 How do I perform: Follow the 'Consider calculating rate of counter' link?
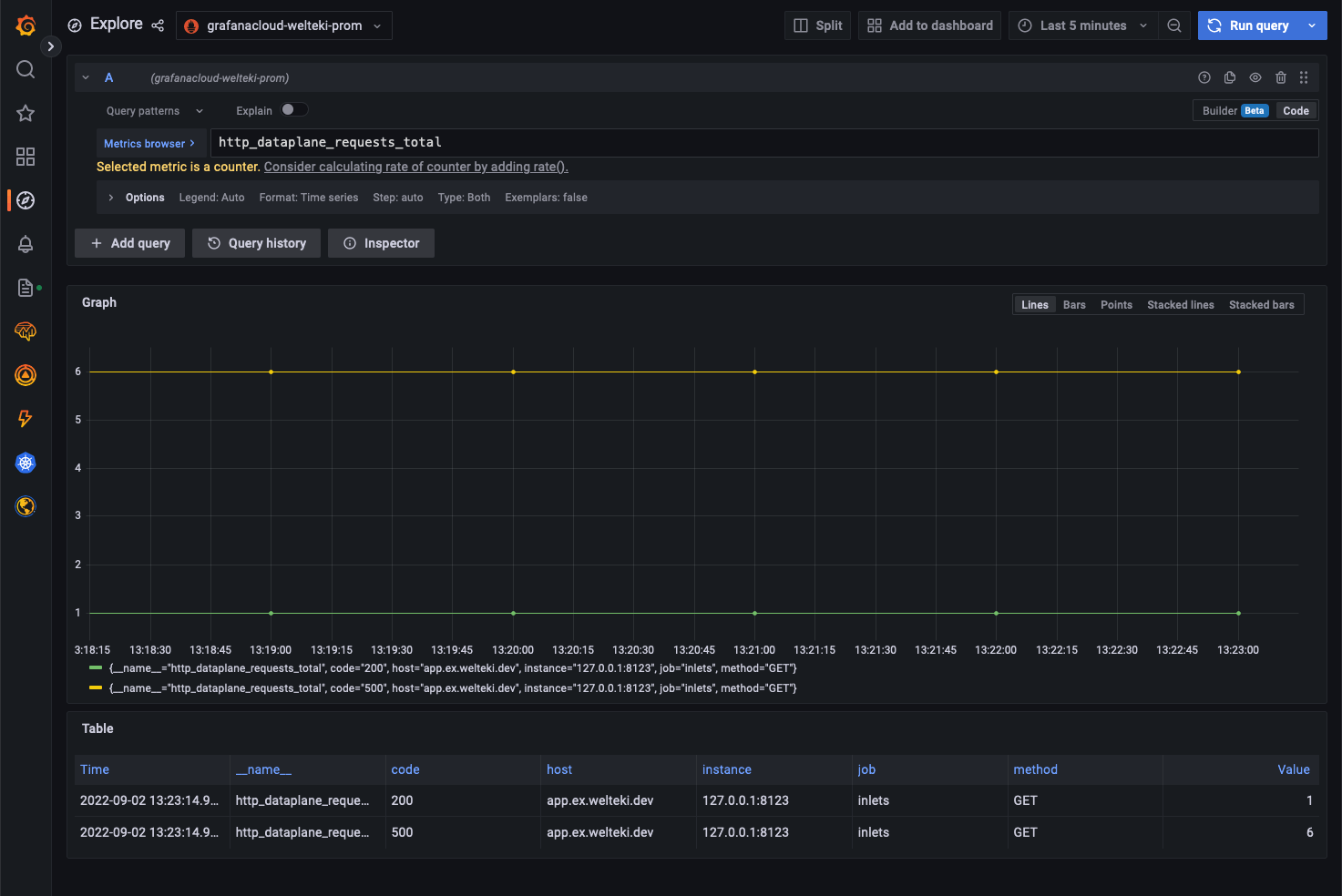[415, 167]
